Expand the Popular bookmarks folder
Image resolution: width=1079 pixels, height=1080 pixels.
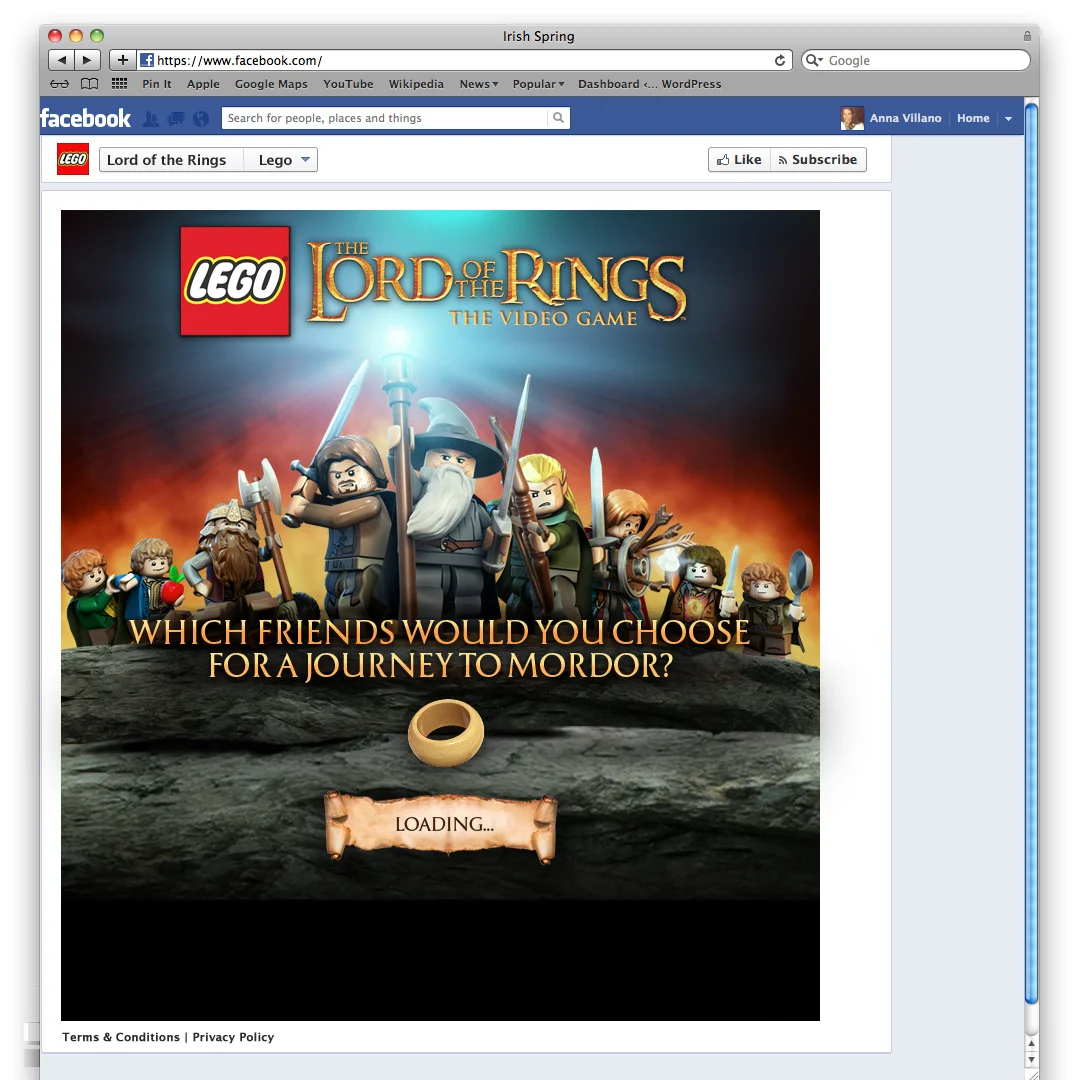538,84
